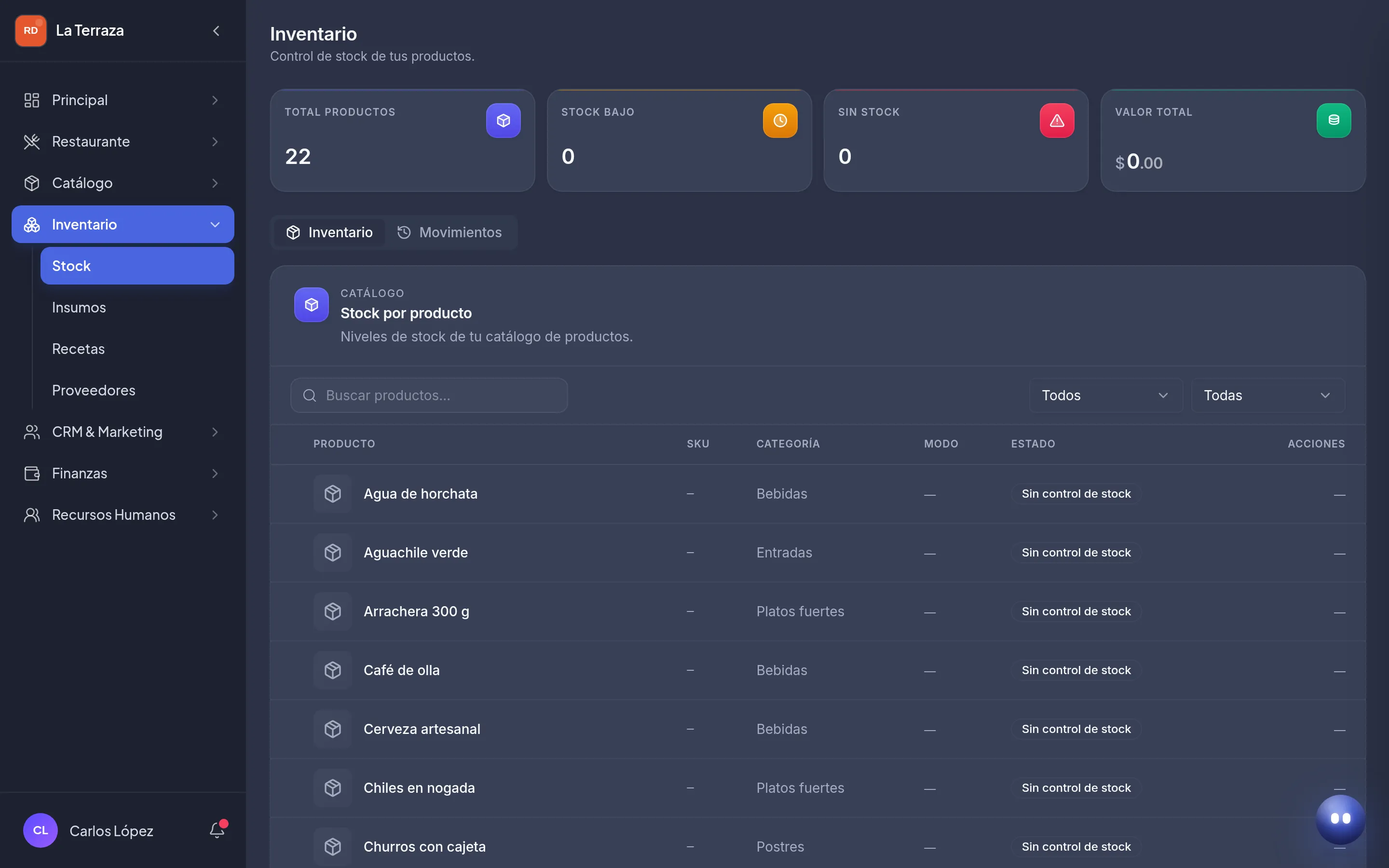The height and width of the screenshot is (868, 1389).
Task: Open the Todos status filter dropdown
Action: (x=1105, y=395)
